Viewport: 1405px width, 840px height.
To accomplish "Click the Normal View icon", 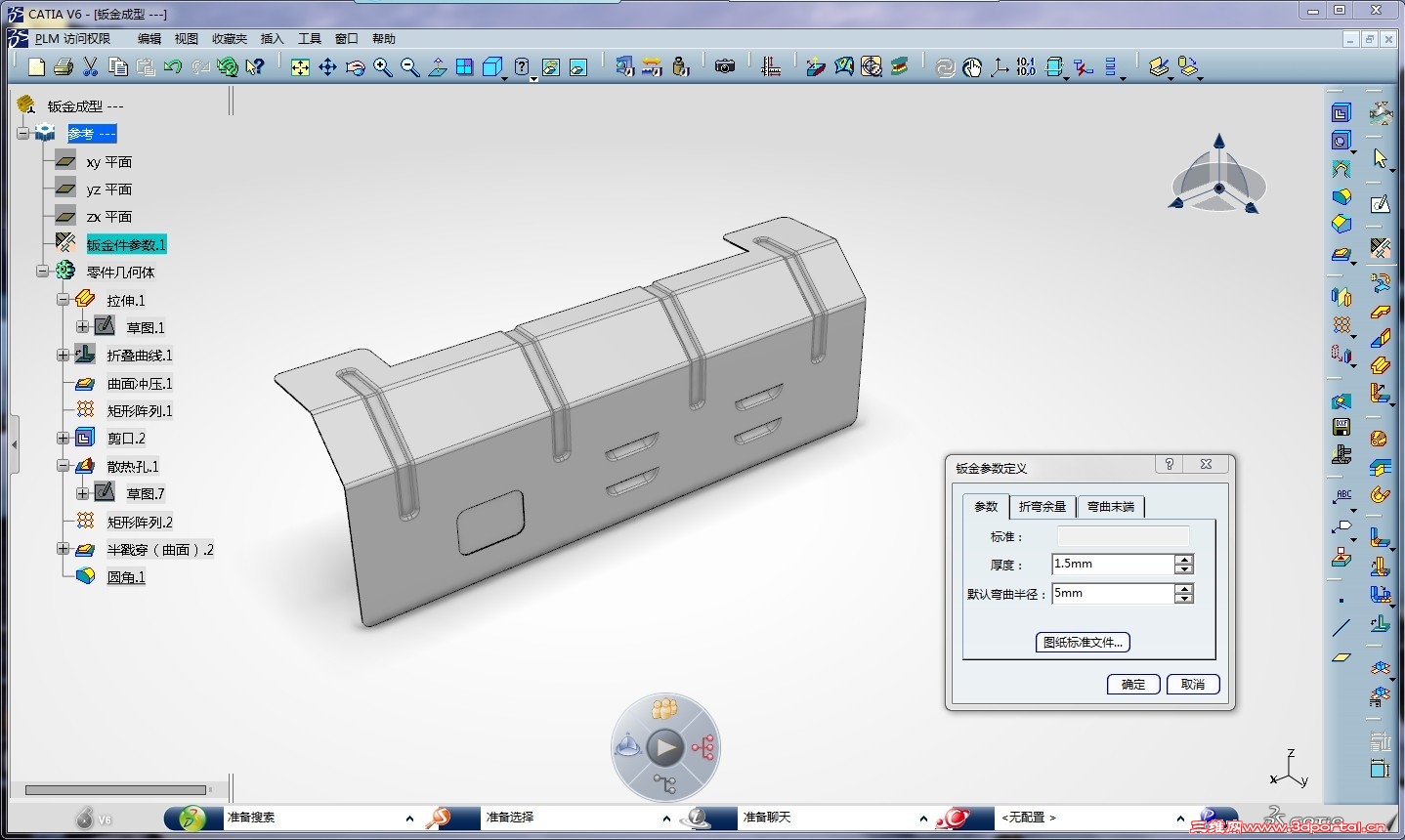I will click(437, 67).
